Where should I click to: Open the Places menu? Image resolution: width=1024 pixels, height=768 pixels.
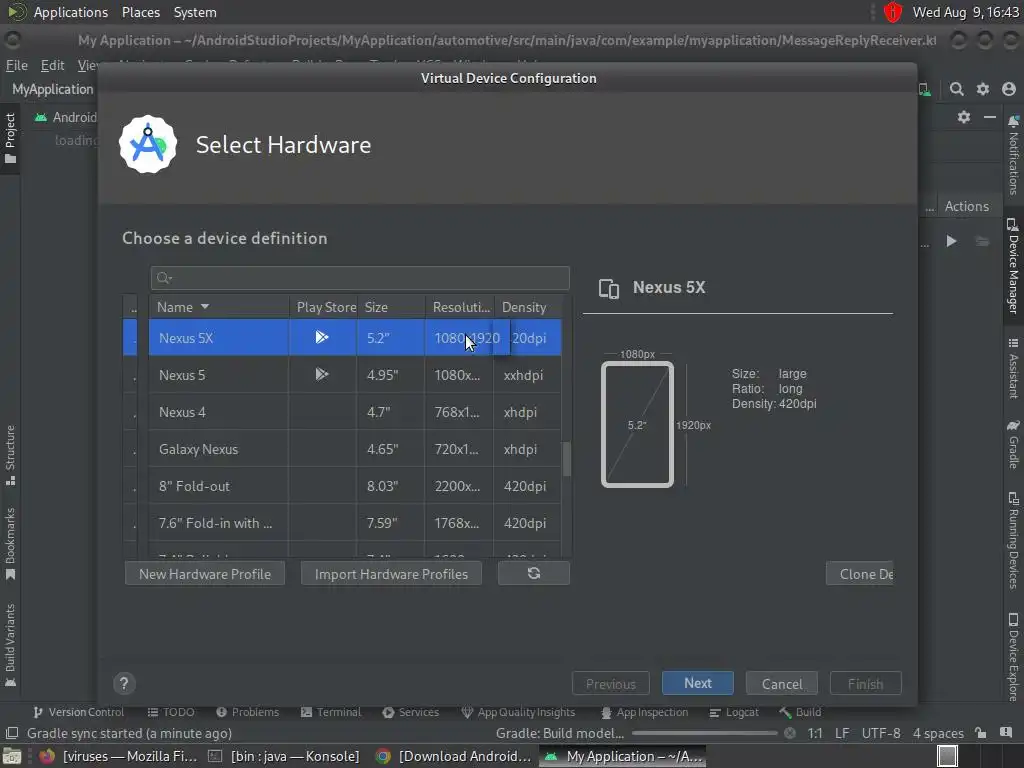click(140, 12)
